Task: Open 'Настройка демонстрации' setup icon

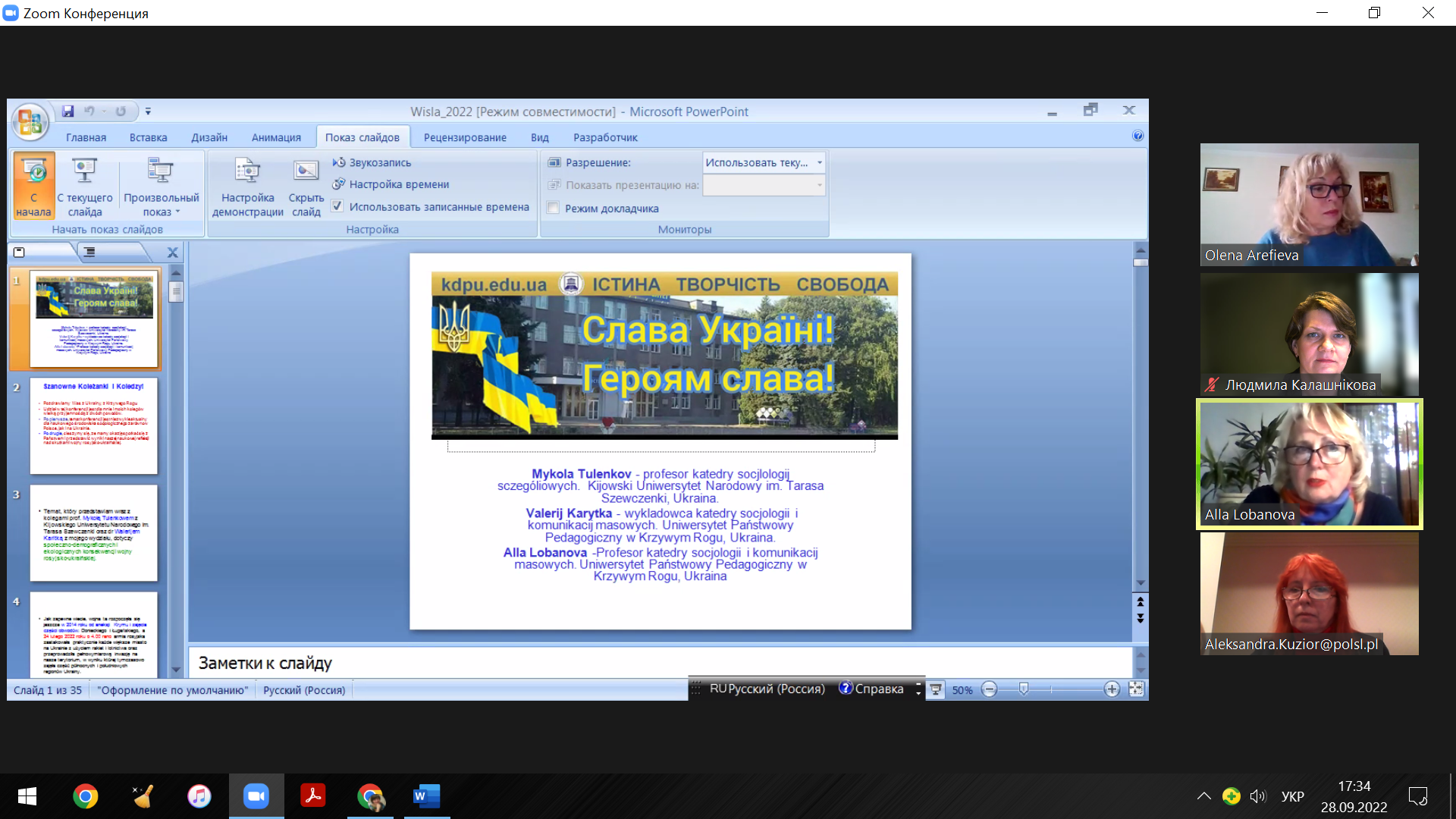Action: coord(247,171)
